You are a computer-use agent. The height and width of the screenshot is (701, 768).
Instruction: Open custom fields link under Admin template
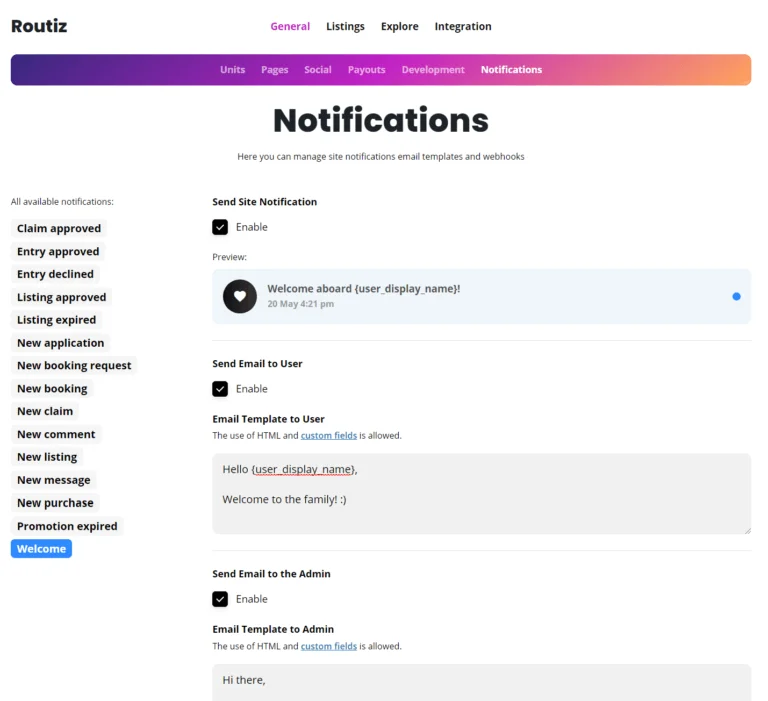point(329,646)
